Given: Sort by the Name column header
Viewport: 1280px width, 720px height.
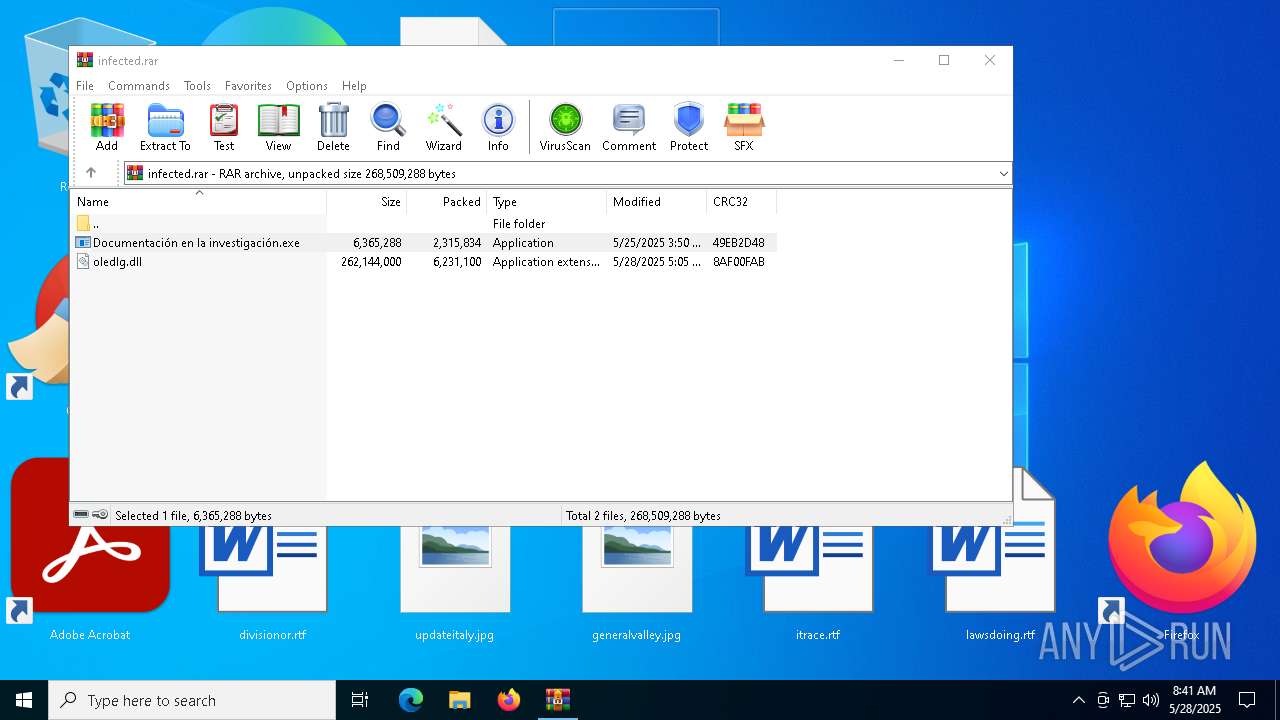Looking at the screenshot, I should coord(198,202).
